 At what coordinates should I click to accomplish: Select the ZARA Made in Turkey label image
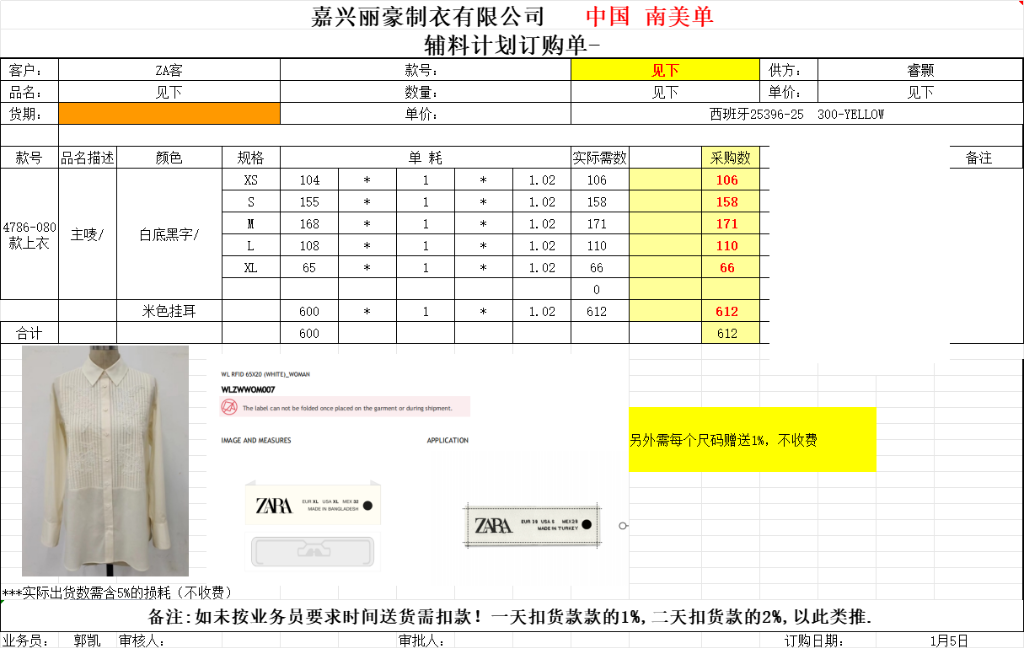(x=530, y=526)
